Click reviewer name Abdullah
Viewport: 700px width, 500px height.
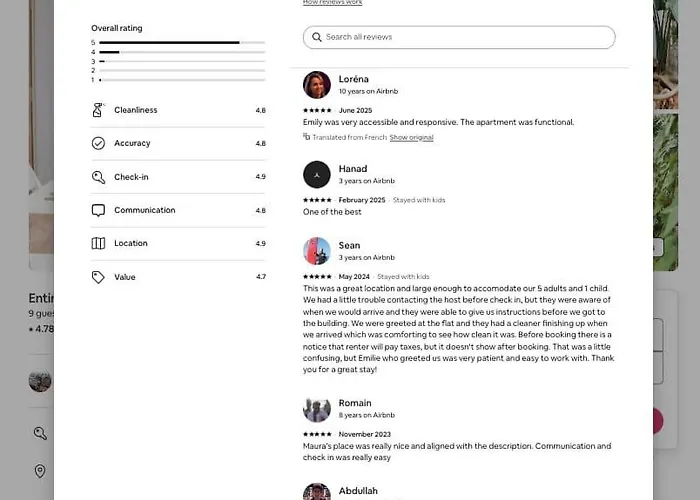[358, 491]
